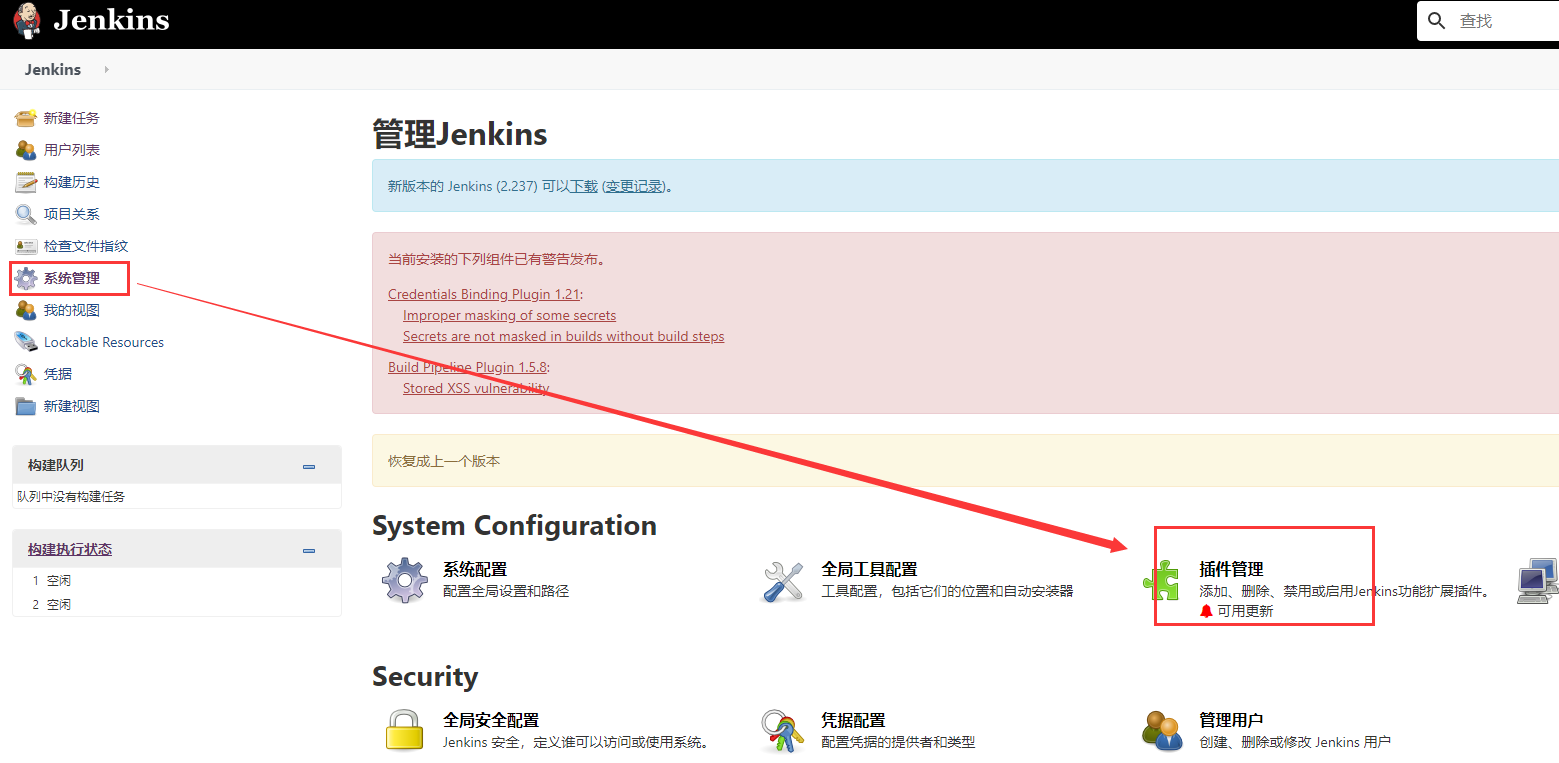Image resolution: width=1559 pixels, height=763 pixels.
Task: Click the 凭据 keys icon in sidebar
Action: click(x=26, y=374)
